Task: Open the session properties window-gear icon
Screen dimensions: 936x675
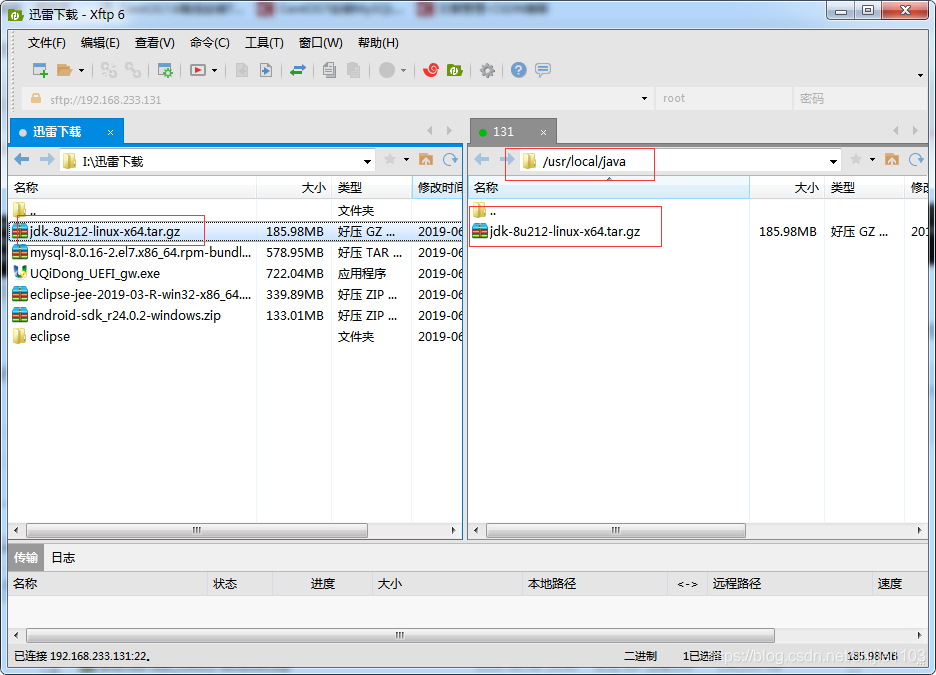Action: point(165,70)
